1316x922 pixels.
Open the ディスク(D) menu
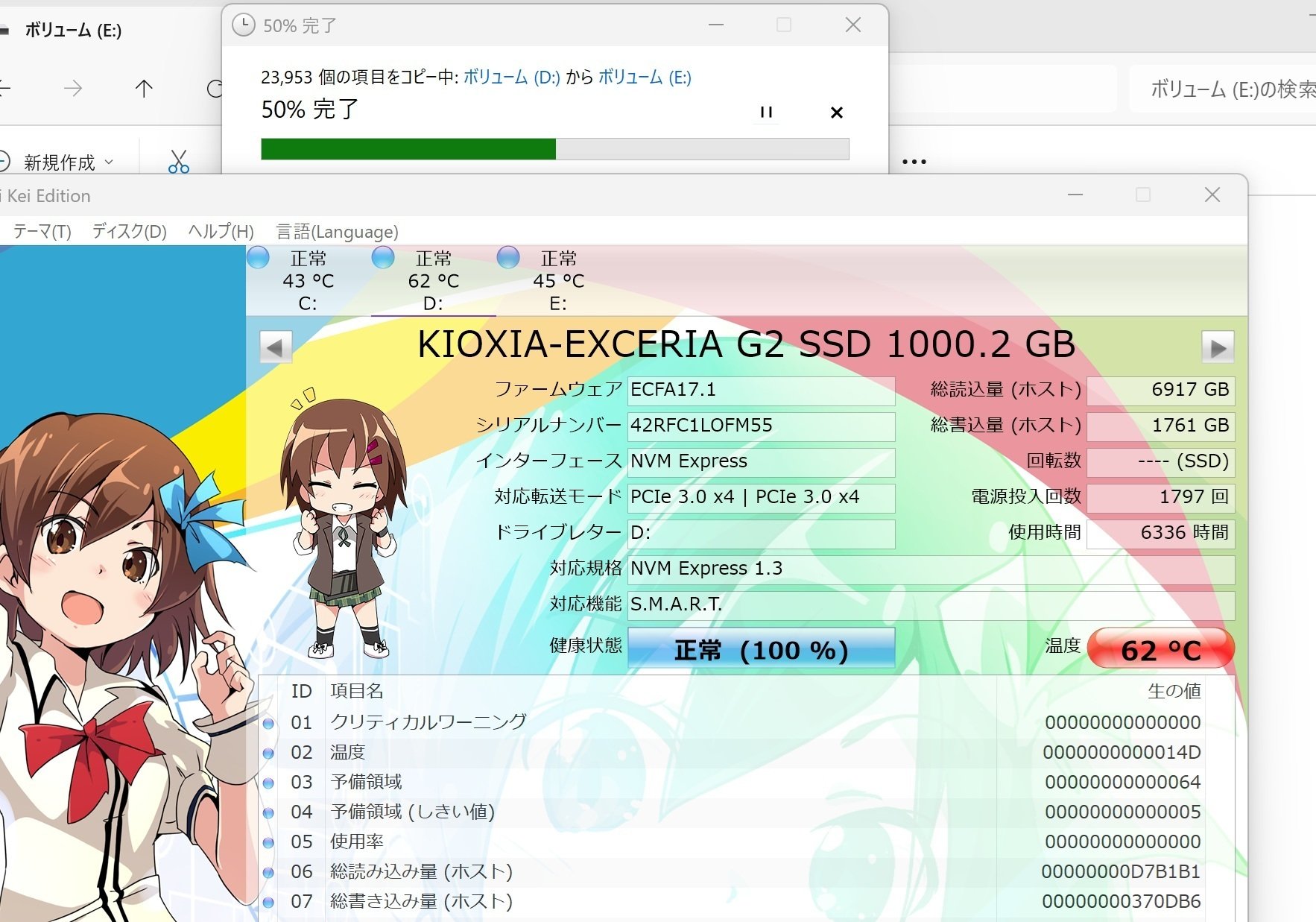[130, 231]
